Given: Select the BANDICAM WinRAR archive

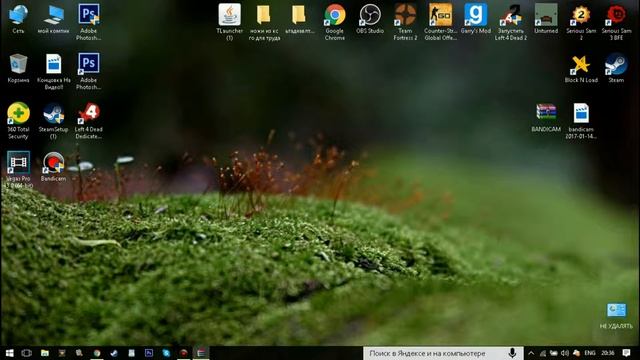Looking at the screenshot, I should pyautogui.click(x=546, y=118).
